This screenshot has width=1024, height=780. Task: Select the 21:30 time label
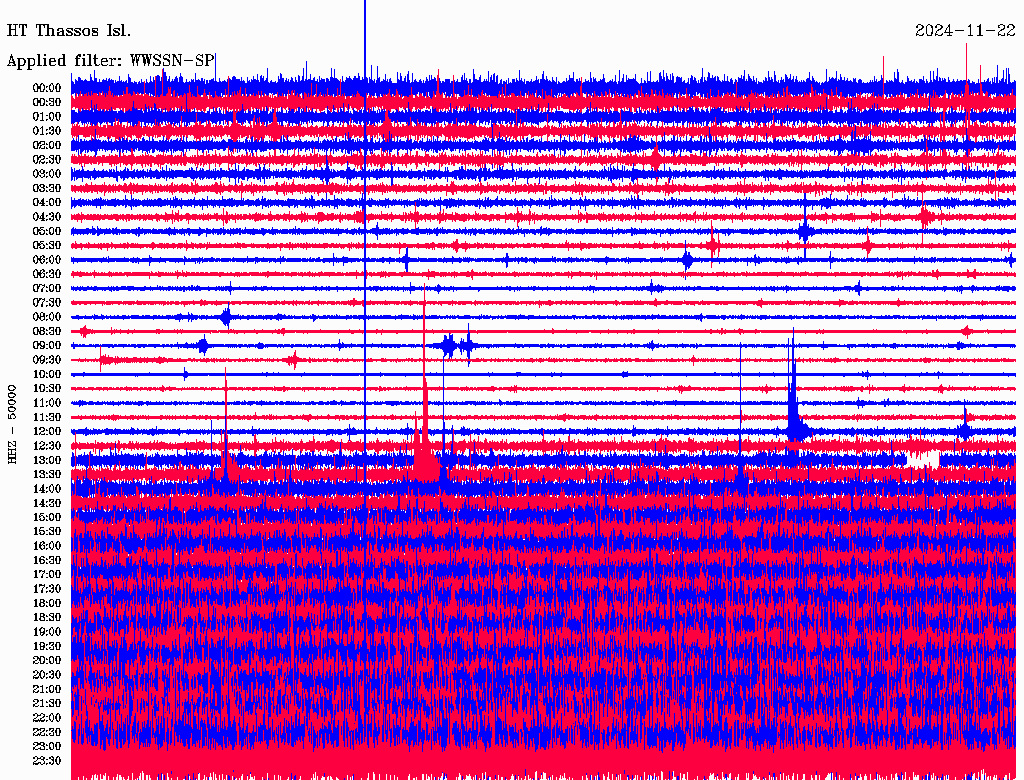(47, 704)
